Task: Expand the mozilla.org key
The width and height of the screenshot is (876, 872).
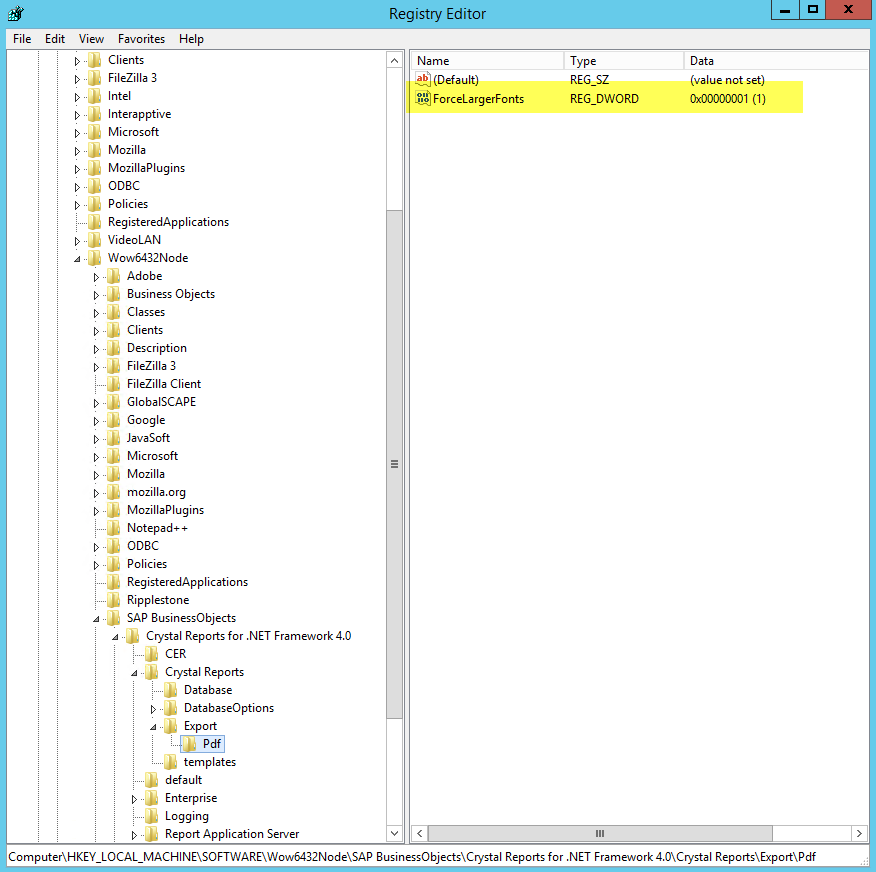Action: pyautogui.click(x=96, y=493)
